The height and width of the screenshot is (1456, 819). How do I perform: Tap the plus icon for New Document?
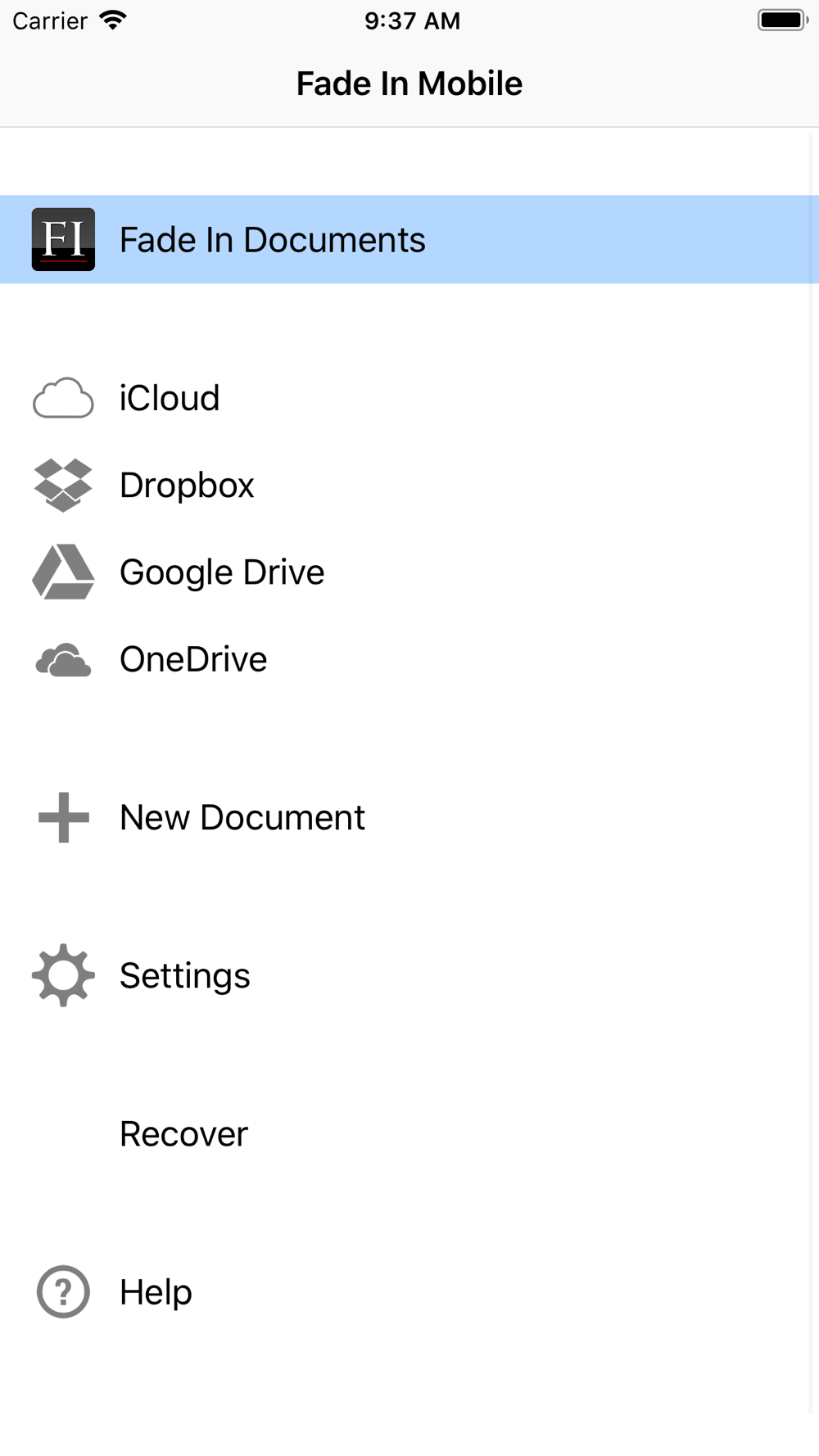coord(63,817)
